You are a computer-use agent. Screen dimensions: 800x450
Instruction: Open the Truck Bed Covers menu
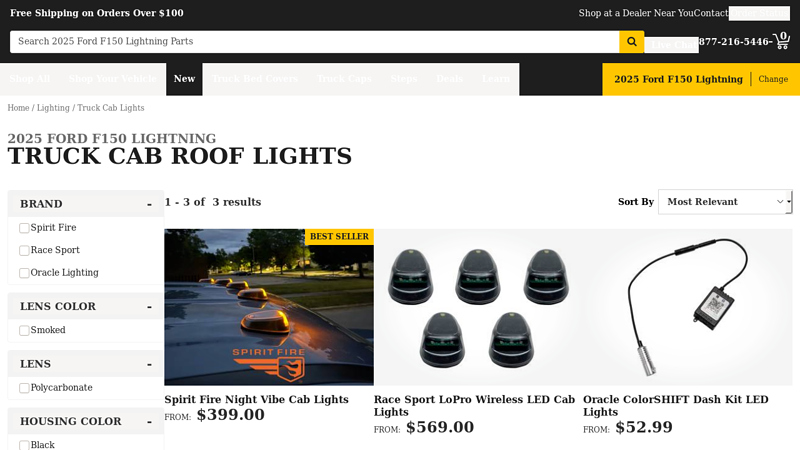[x=255, y=79]
